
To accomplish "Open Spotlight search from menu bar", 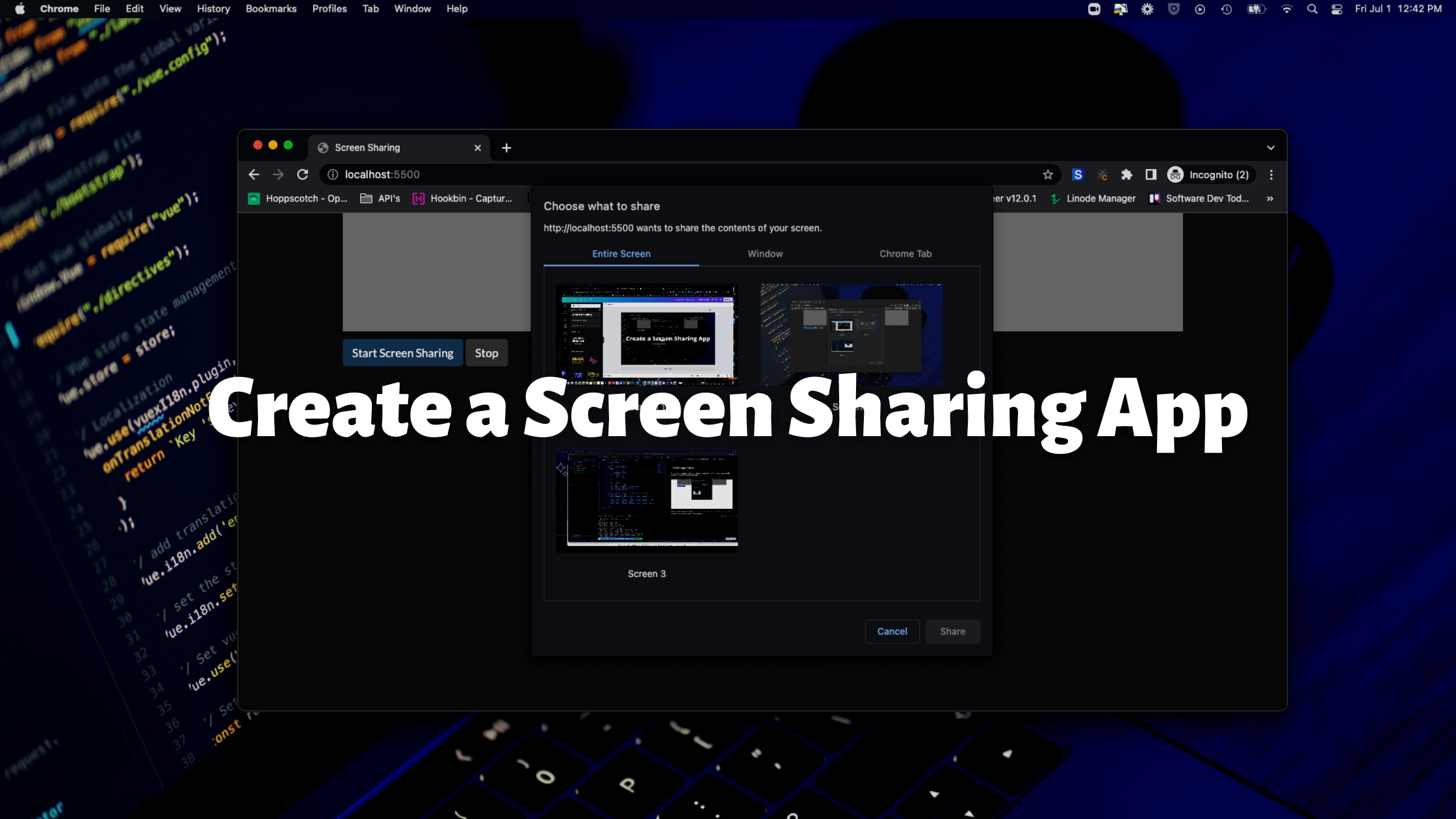I will pos(1312,8).
